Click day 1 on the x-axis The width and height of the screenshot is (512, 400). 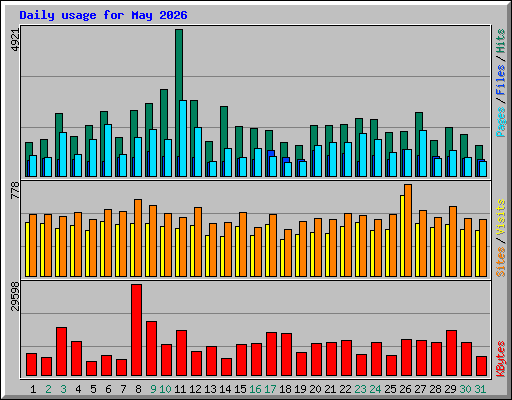33,389
